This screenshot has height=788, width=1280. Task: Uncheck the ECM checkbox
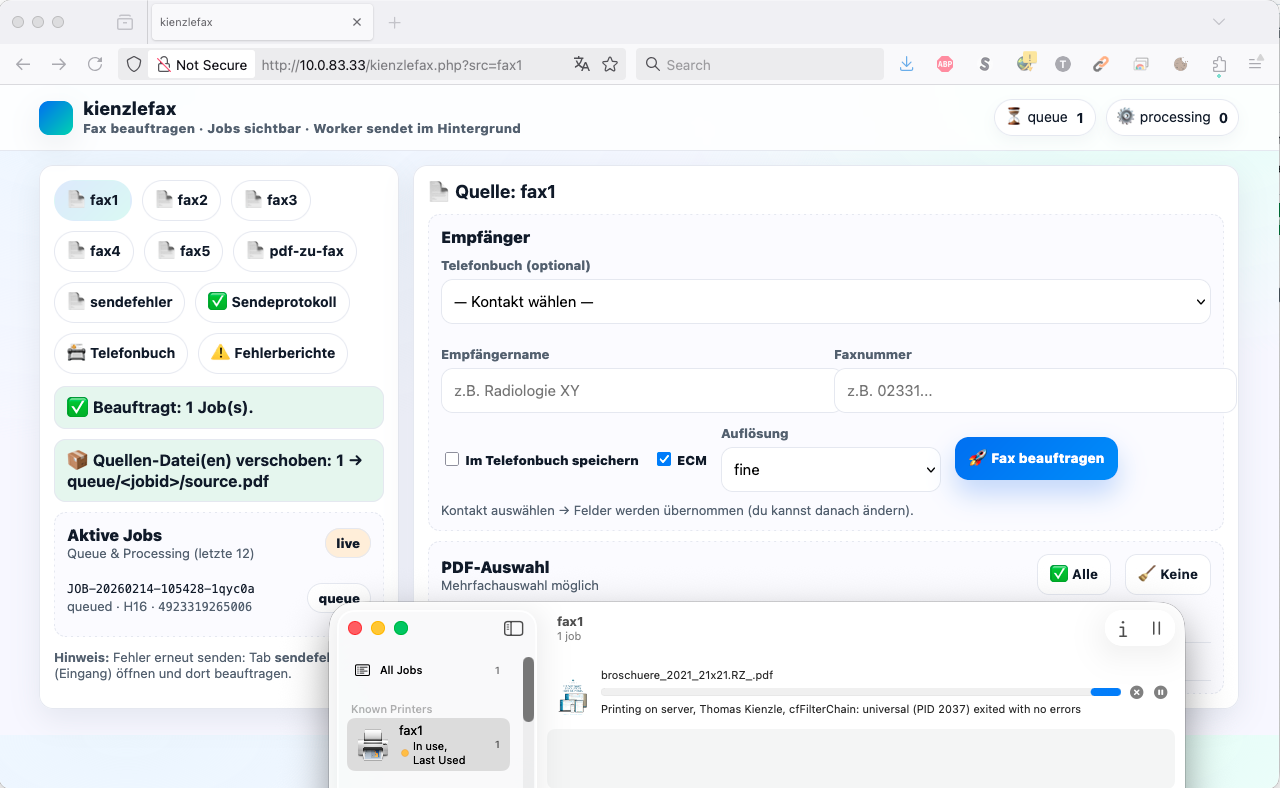click(664, 460)
